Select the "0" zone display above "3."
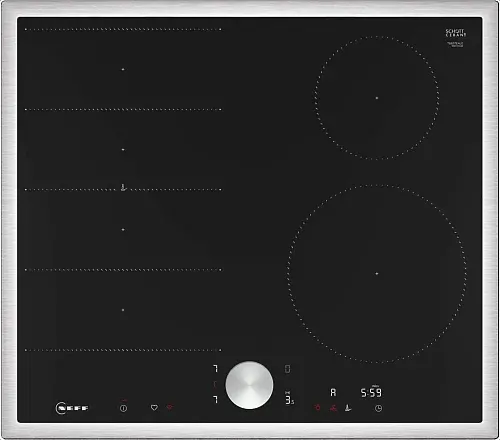500x440 pixels. [287, 369]
